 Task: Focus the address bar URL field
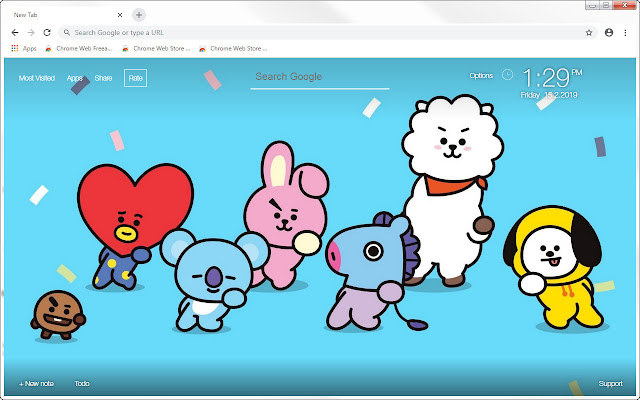[x=327, y=33]
